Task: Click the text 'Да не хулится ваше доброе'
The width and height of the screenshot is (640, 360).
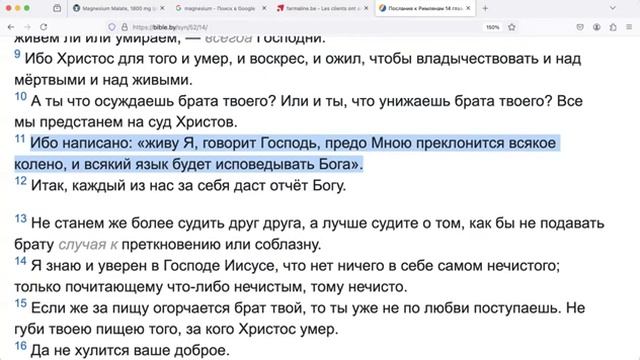Action: point(130,350)
